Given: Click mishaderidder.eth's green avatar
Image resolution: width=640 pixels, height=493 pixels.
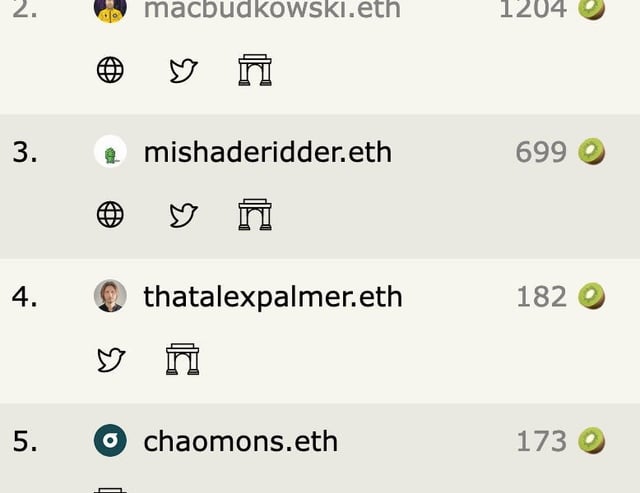Looking at the screenshot, I should 110,151.
